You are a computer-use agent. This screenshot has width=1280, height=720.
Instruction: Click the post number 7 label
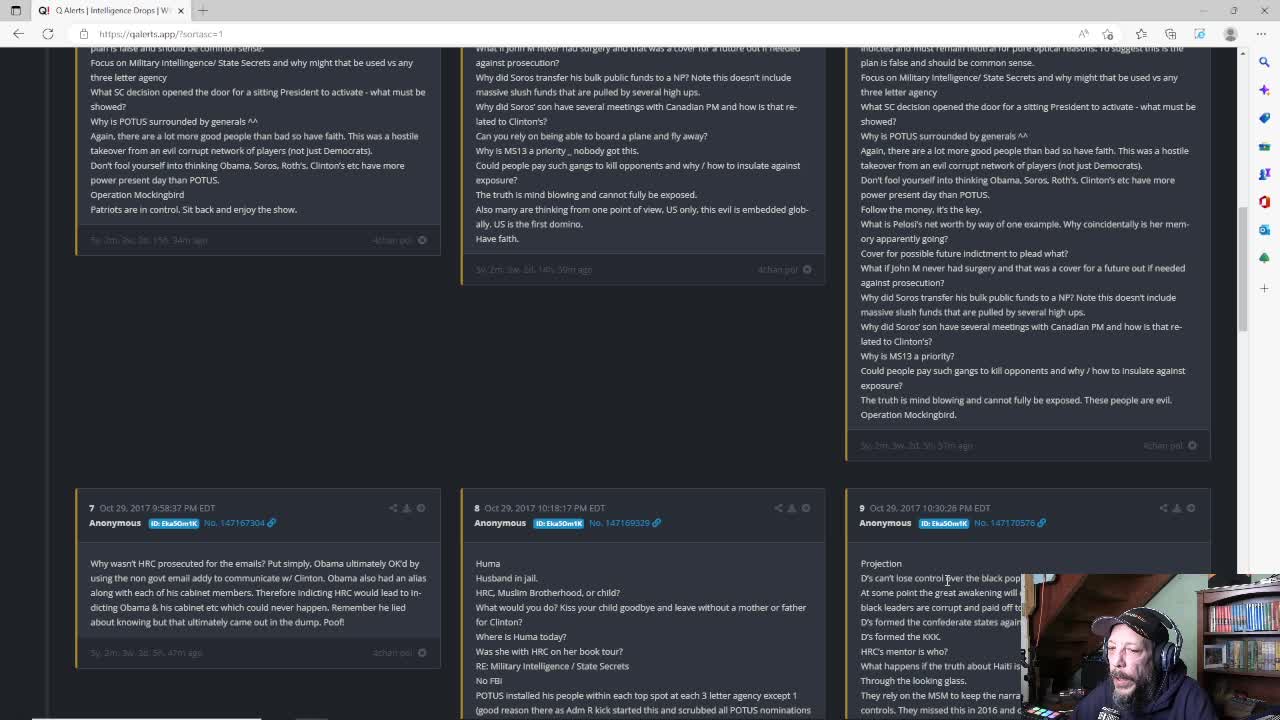coord(91,508)
